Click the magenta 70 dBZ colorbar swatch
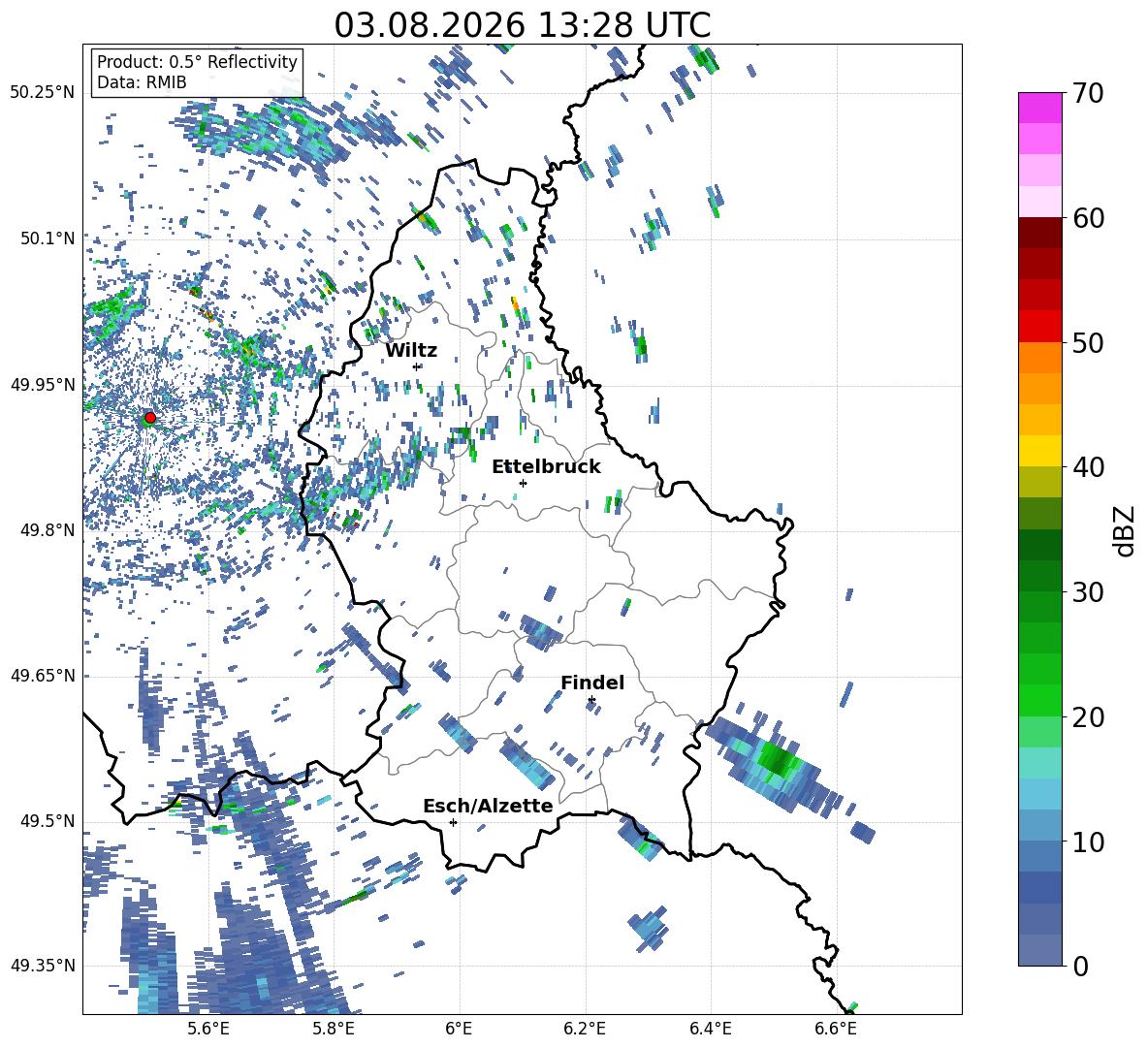The image size is (1148, 1048). coord(1039,108)
